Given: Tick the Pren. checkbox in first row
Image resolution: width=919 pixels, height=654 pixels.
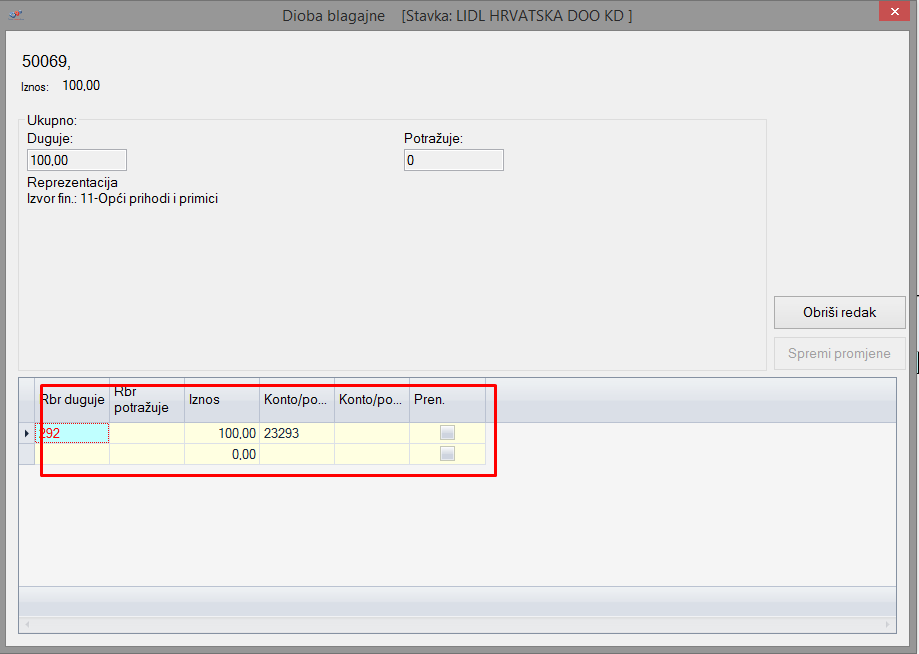Looking at the screenshot, I should tap(447, 433).
